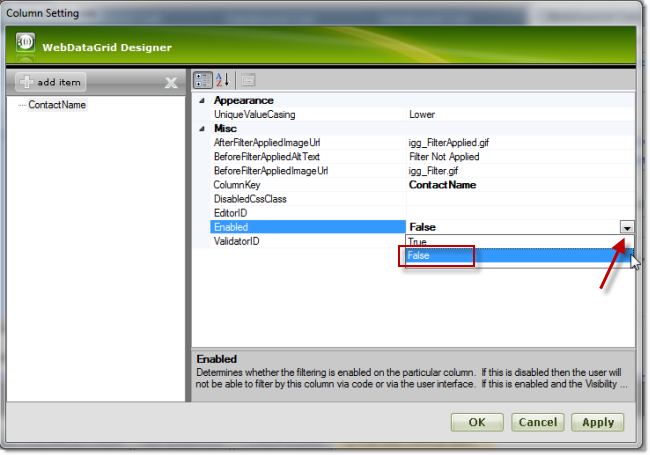
Task: Choose True from the dropdown list
Action: [x=418, y=242]
